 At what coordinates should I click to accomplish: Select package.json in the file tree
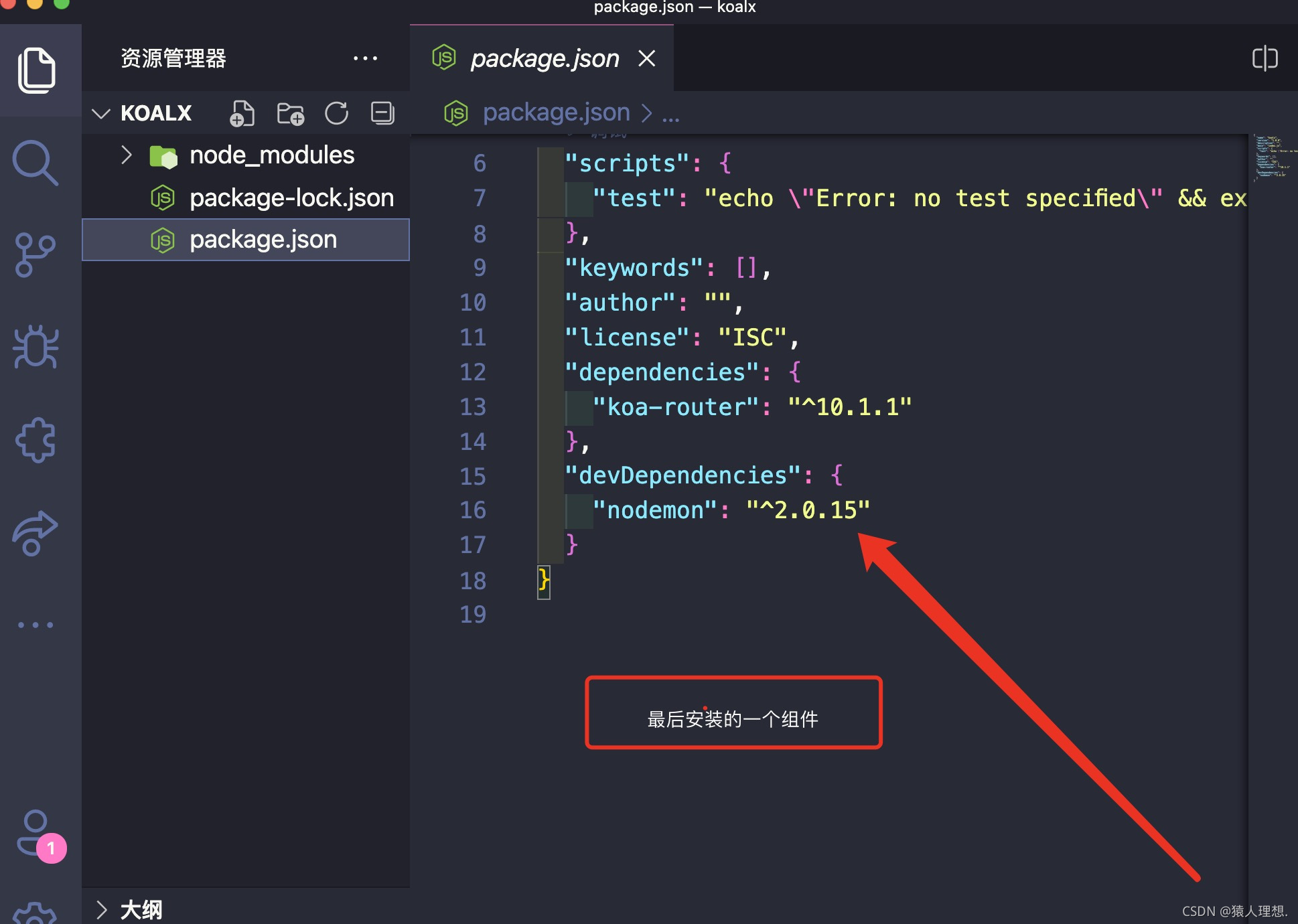click(x=246, y=239)
